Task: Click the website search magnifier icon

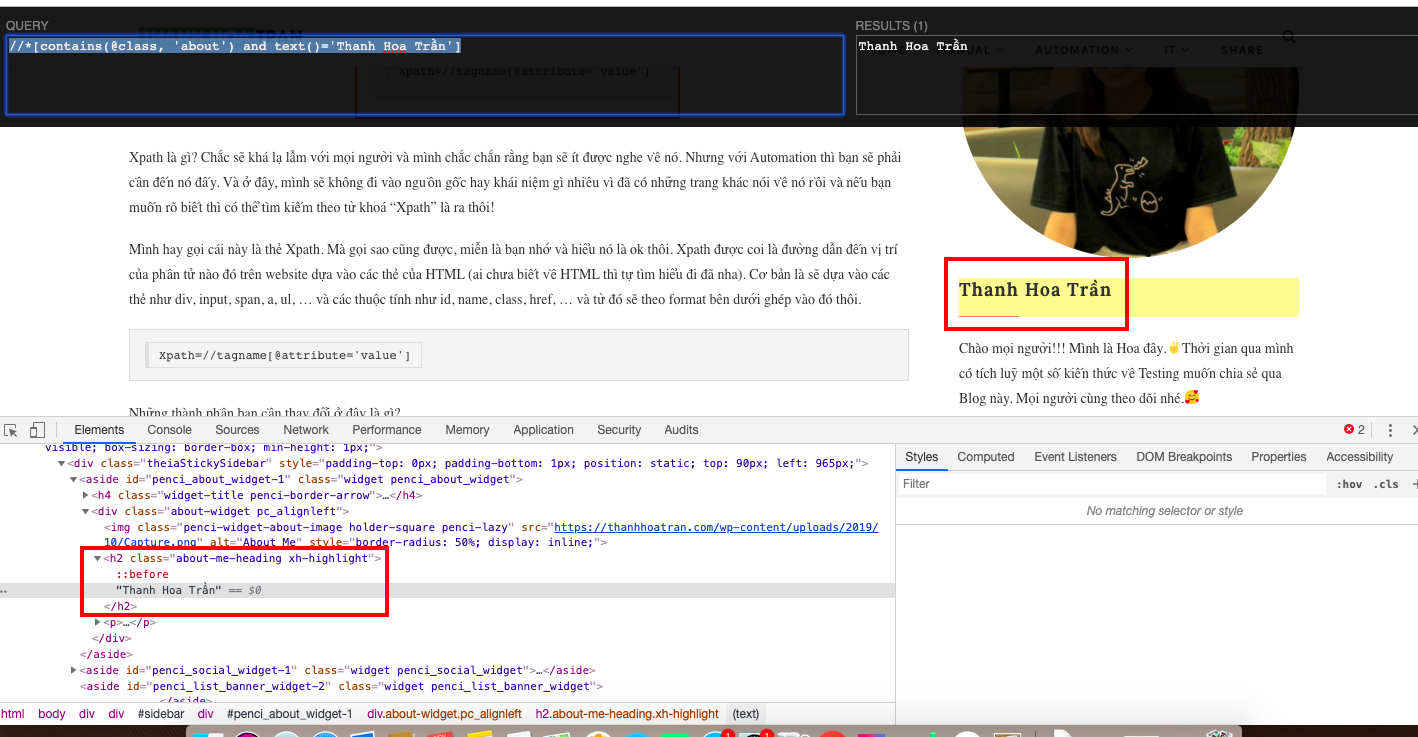Action: coord(1289,37)
